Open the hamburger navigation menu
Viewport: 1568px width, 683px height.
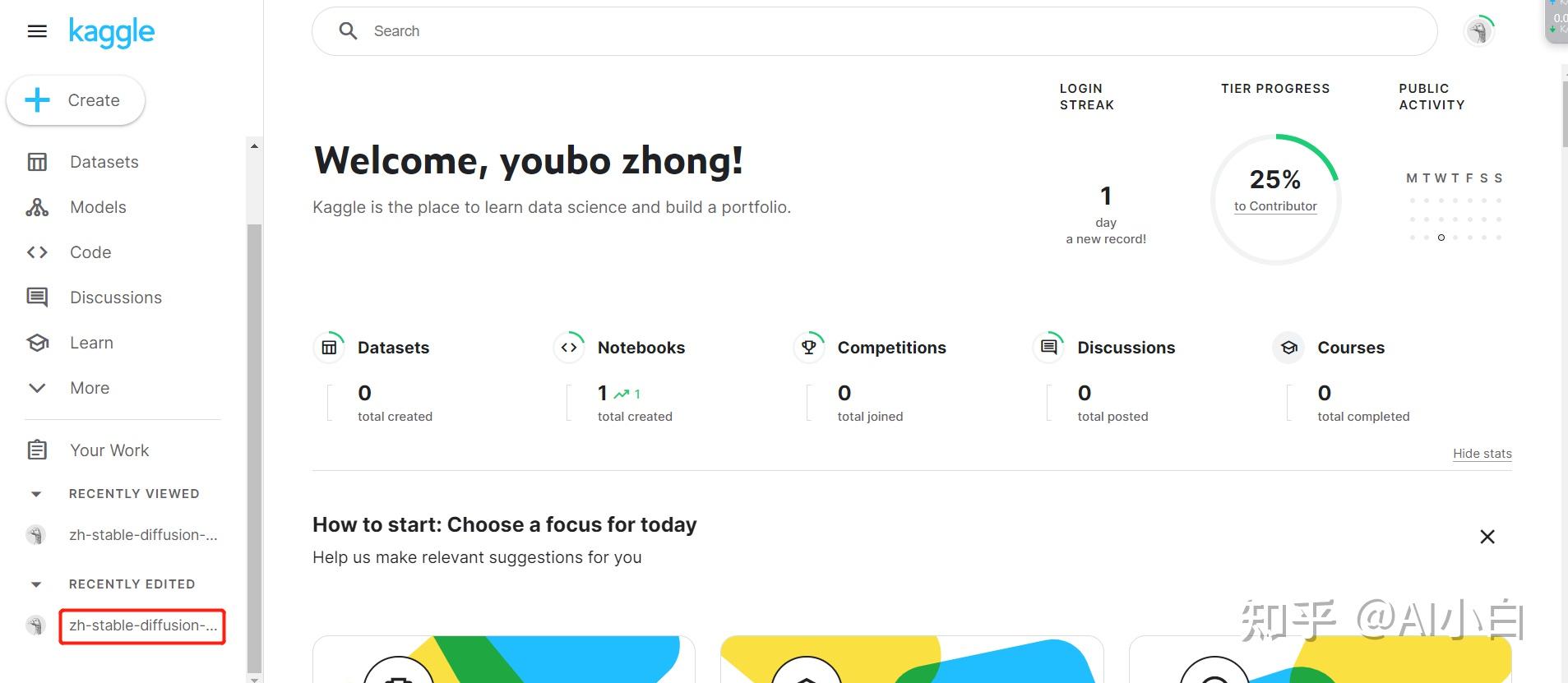(37, 32)
